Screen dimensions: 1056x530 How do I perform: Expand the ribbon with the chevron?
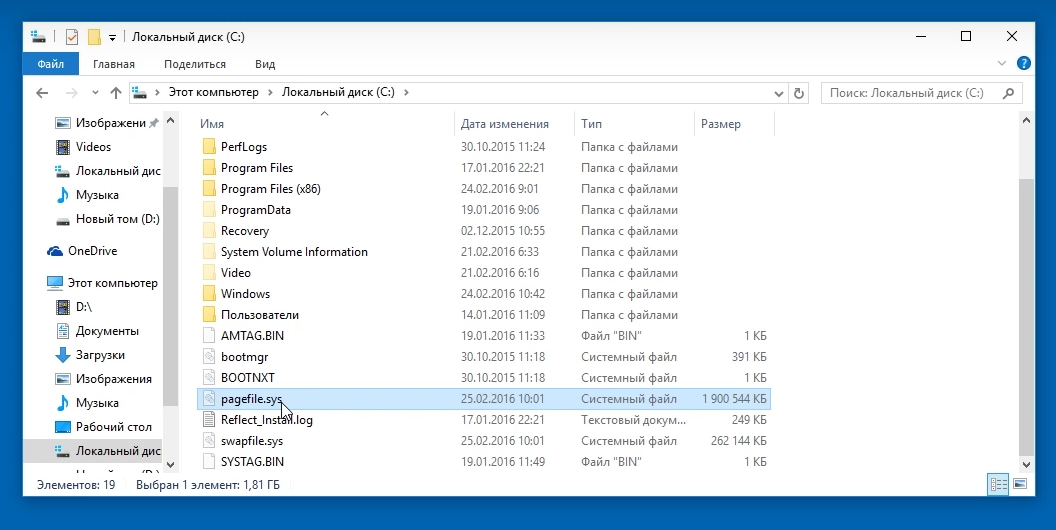(x=1004, y=63)
